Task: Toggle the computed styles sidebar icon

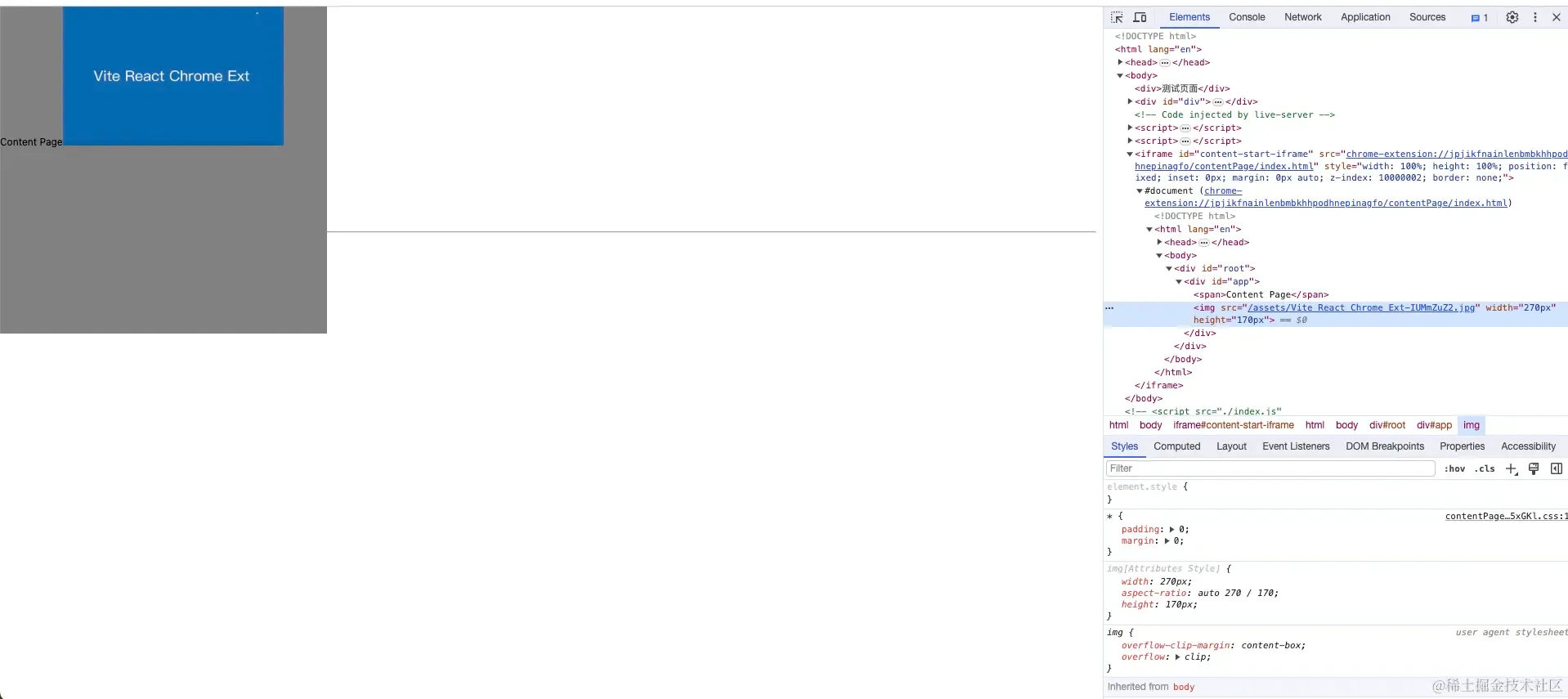Action: [1557, 469]
